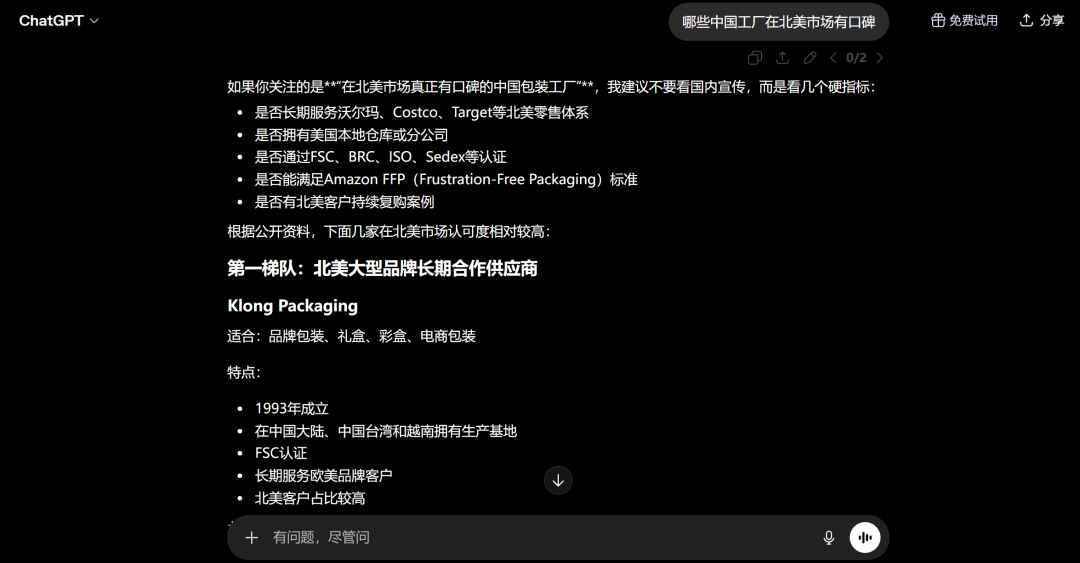This screenshot has height=563, width=1080.
Task: Click the 免费试用 gift button
Action: tap(964, 21)
